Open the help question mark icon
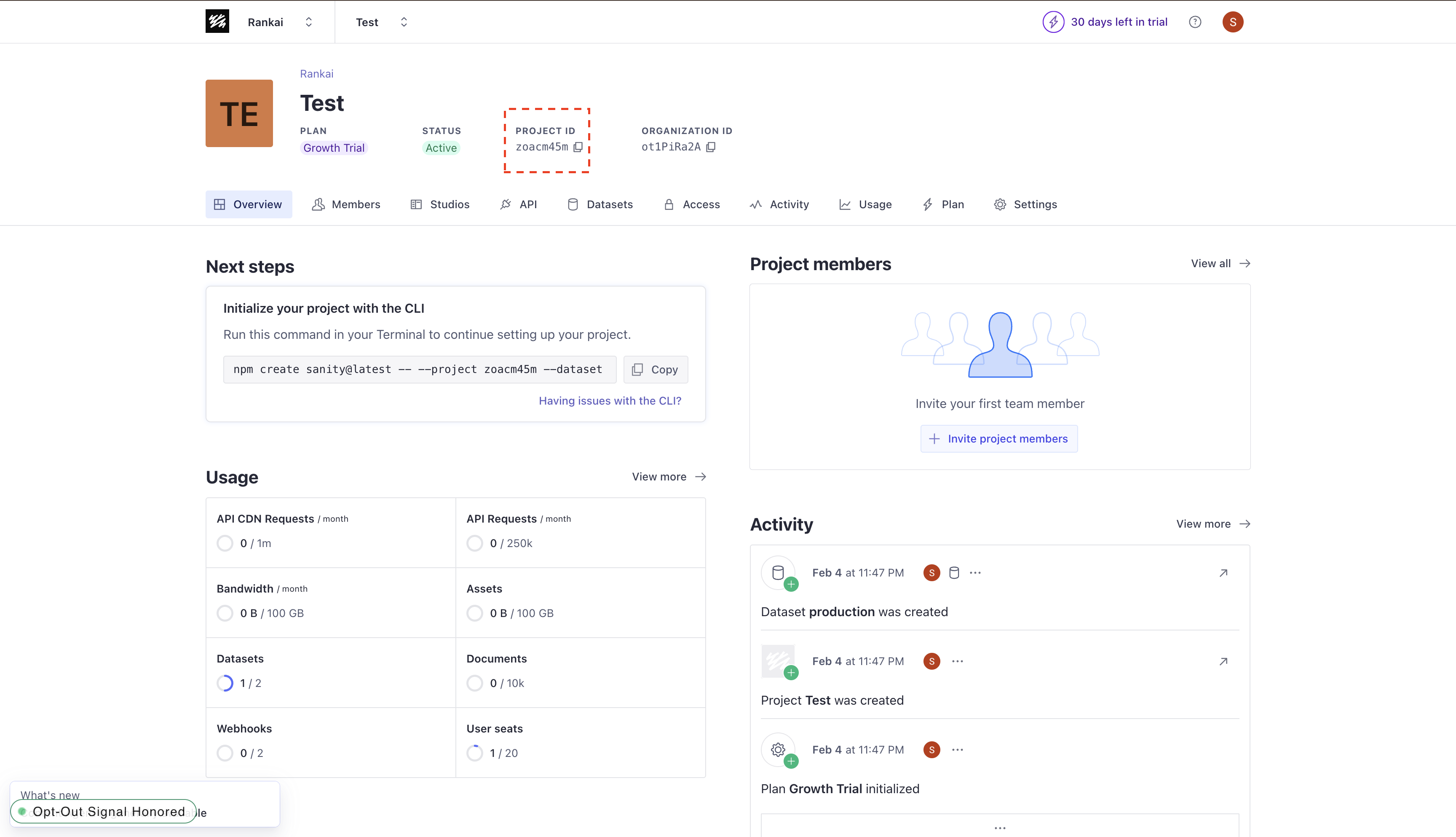1456x837 pixels. (x=1195, y=22)
